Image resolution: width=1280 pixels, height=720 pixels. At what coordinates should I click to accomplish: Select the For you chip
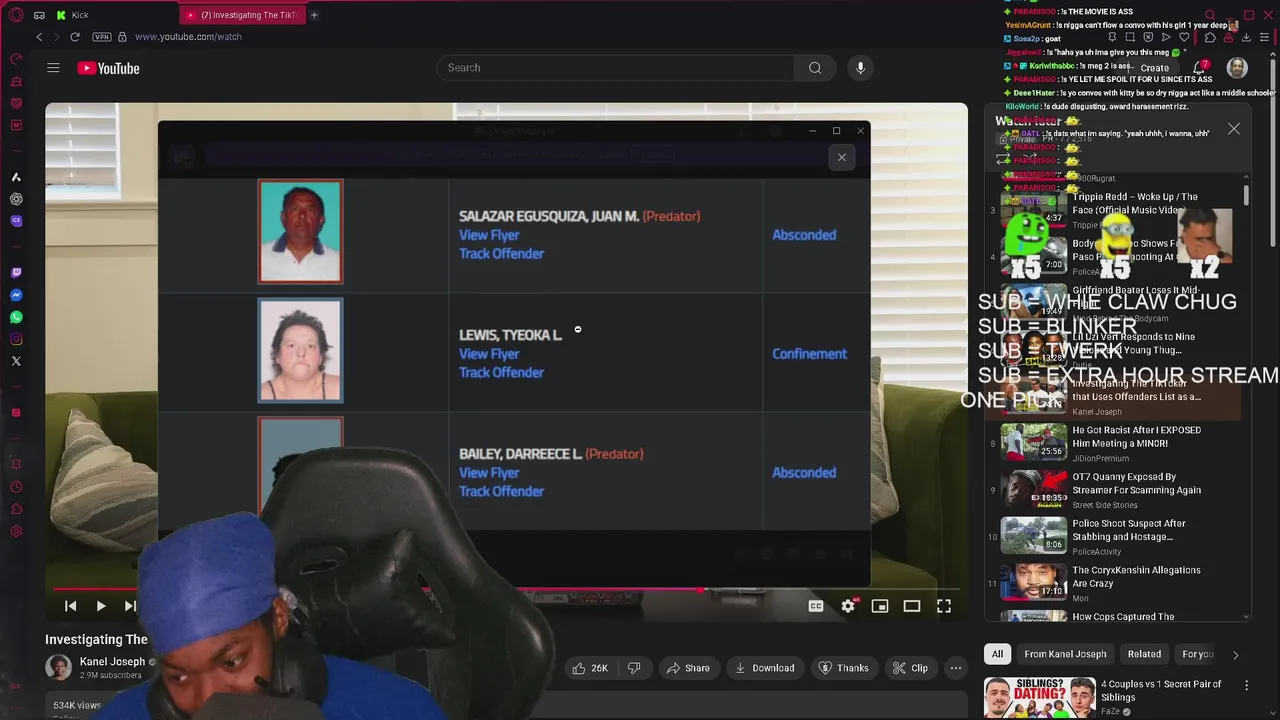(1197, 654)
